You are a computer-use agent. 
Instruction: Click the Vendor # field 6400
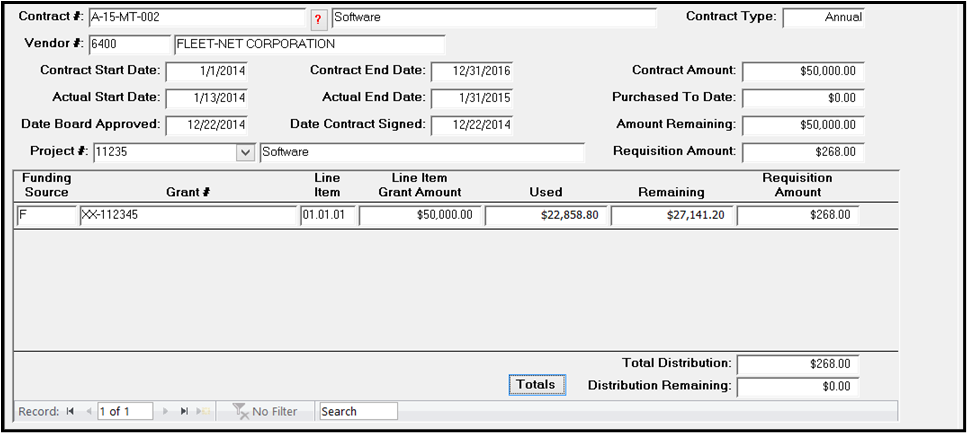tap(130, 44)
